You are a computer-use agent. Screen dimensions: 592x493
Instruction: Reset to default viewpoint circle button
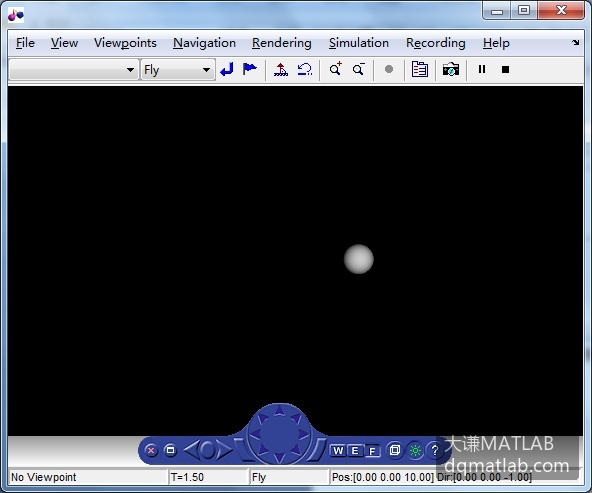pos(207,450)
